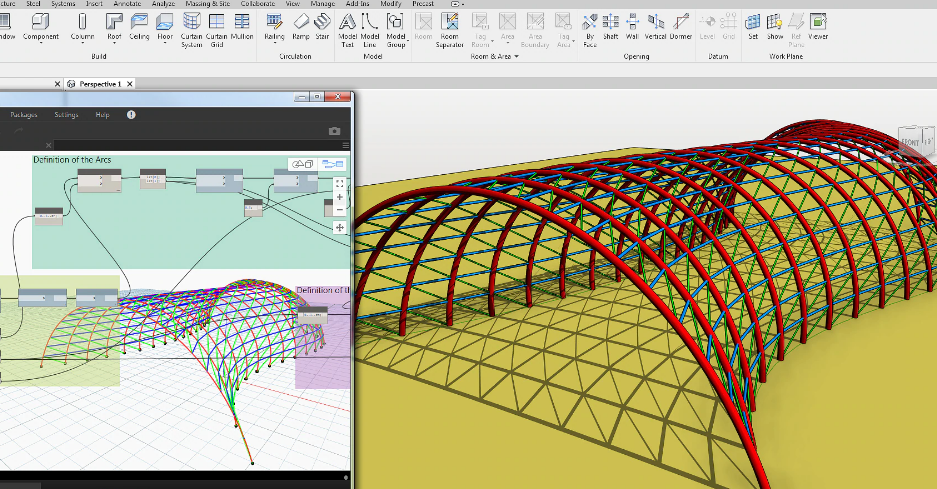Select the Ramp tool
Image resolution: width=937 pixels, height=489 pixels.
[x=301, y=28]
